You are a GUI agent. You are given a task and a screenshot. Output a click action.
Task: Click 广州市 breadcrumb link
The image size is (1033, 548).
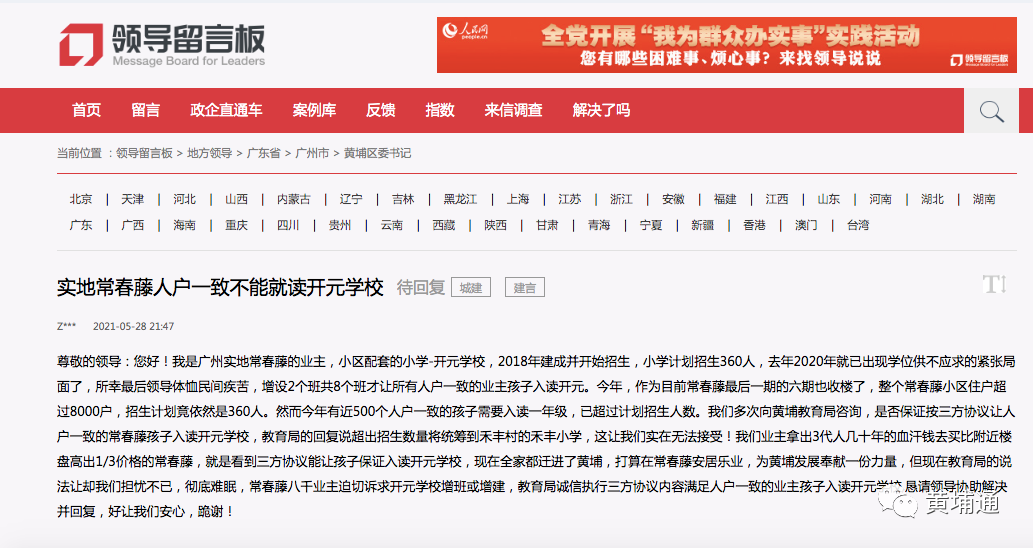point(312,153)
